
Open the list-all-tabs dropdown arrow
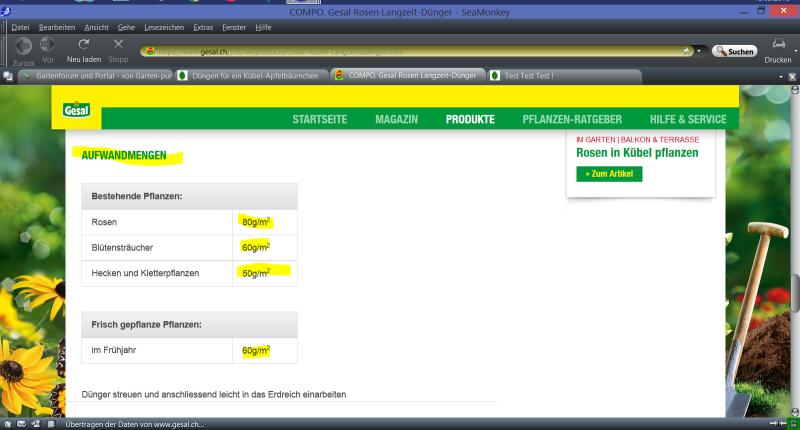click(781, 77)
